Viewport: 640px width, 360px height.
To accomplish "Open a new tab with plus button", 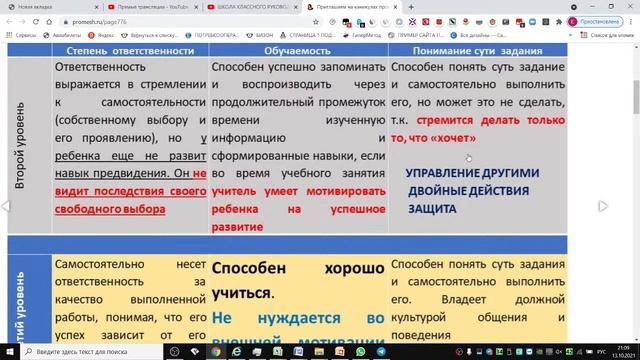I will point(411,7).
